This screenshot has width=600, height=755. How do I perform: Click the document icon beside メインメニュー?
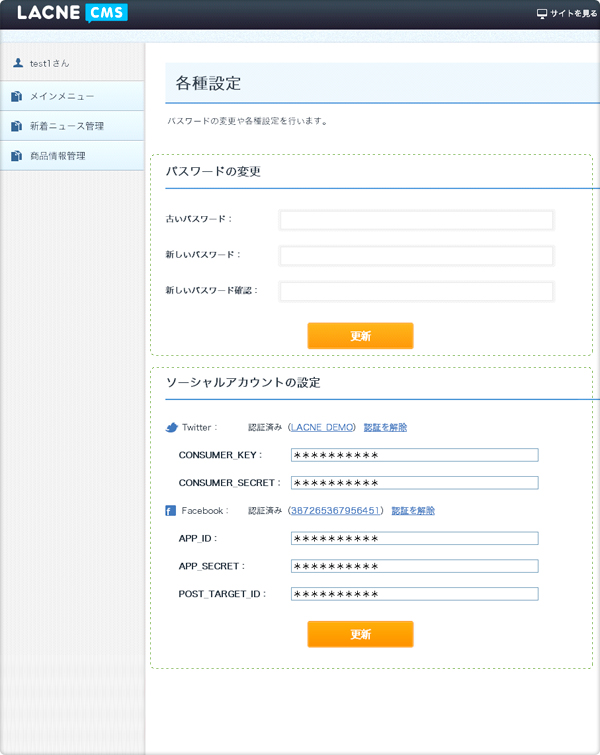(x=16, y=96)
